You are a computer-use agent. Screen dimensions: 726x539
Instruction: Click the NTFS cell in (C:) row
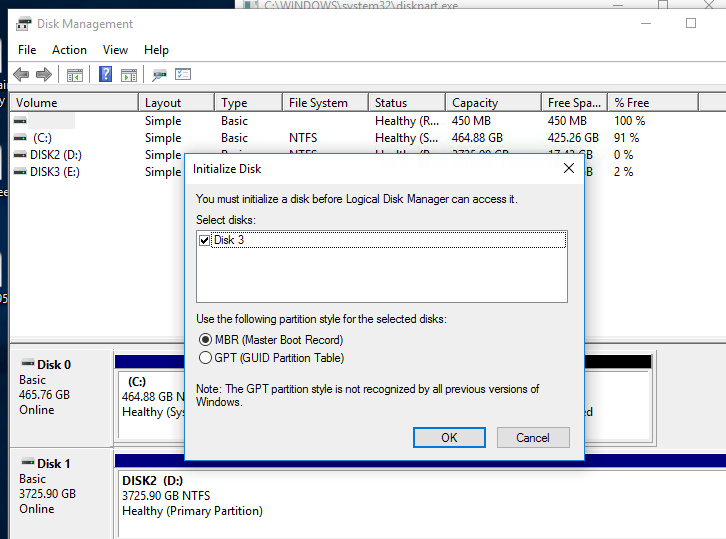coord(303,138)
